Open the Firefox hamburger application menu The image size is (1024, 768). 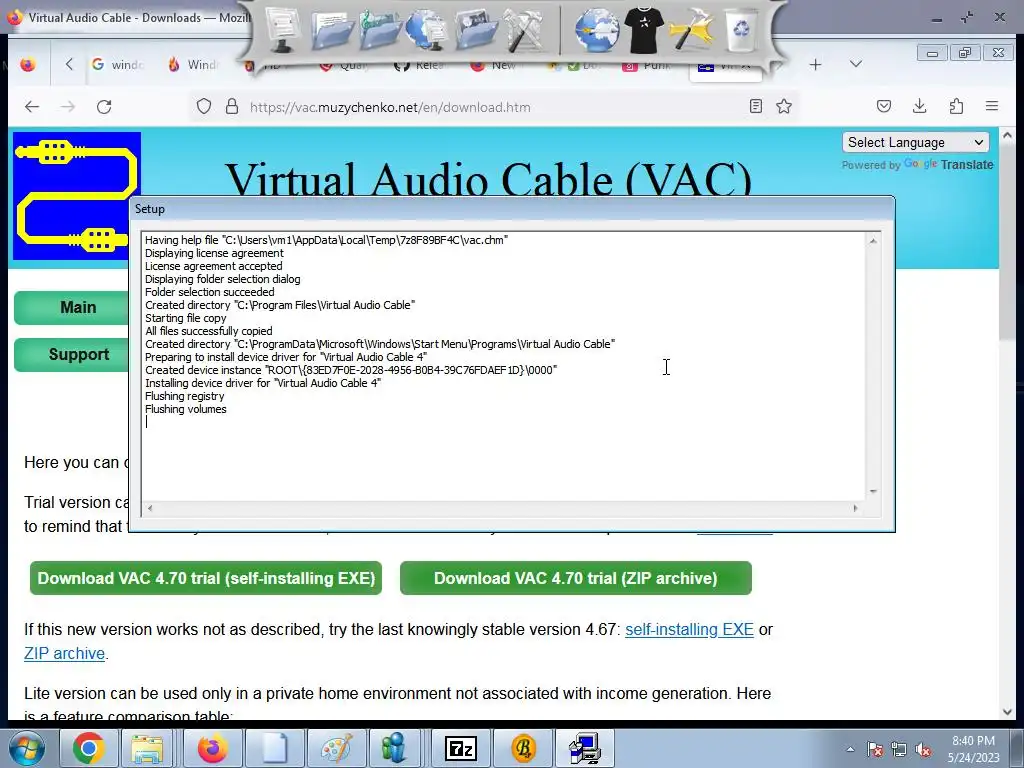coord(992,106)
